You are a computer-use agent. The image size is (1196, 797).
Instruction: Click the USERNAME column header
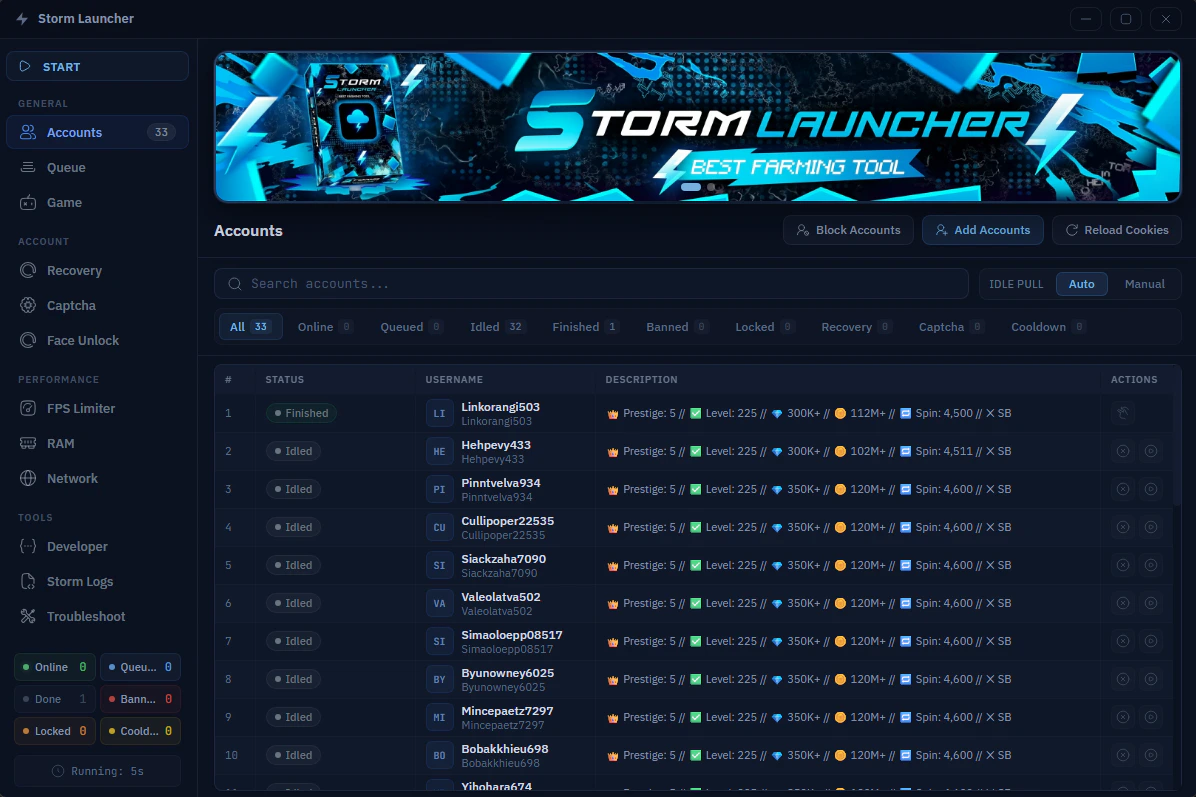click(x=454, y=379)
